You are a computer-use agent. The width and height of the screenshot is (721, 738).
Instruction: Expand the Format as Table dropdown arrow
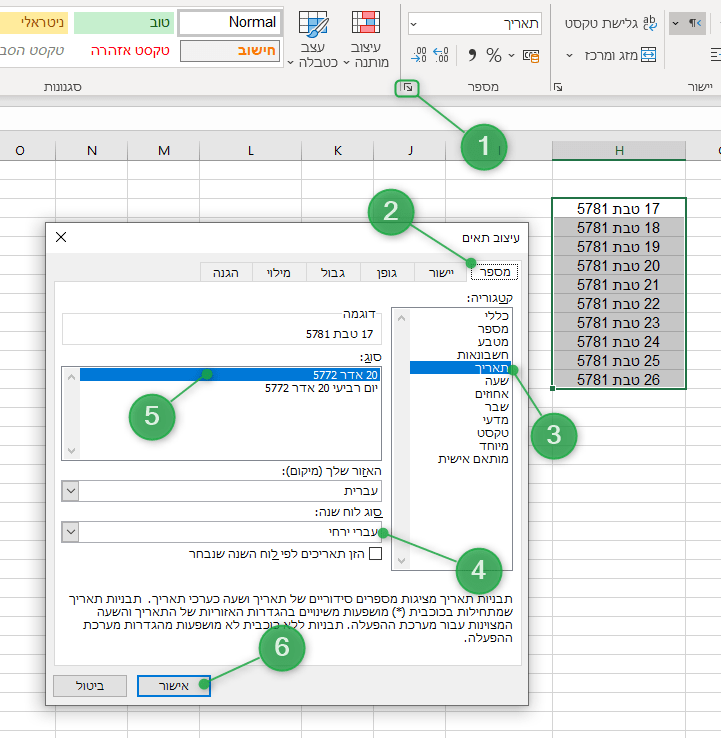(x=291, y=63)
